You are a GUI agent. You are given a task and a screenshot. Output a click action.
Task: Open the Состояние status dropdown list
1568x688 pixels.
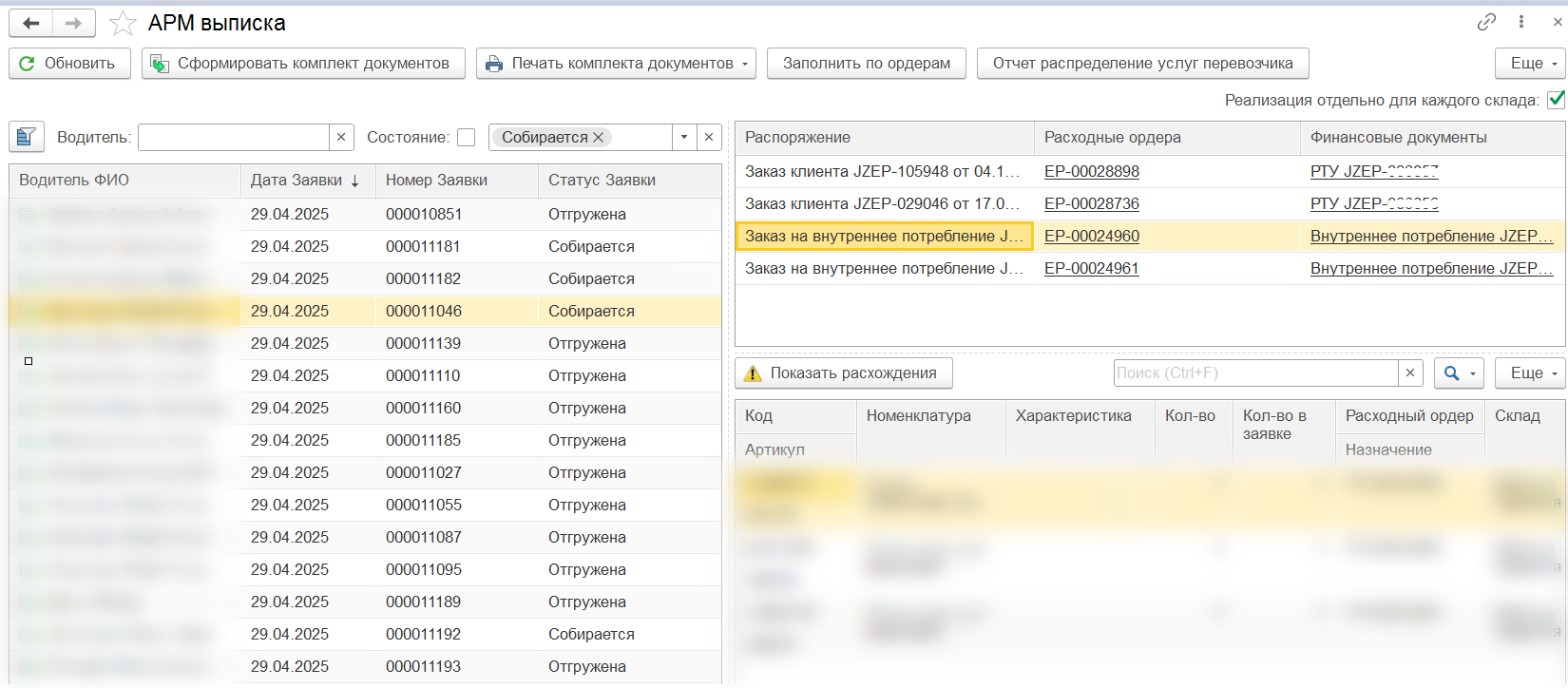[684, 137]
